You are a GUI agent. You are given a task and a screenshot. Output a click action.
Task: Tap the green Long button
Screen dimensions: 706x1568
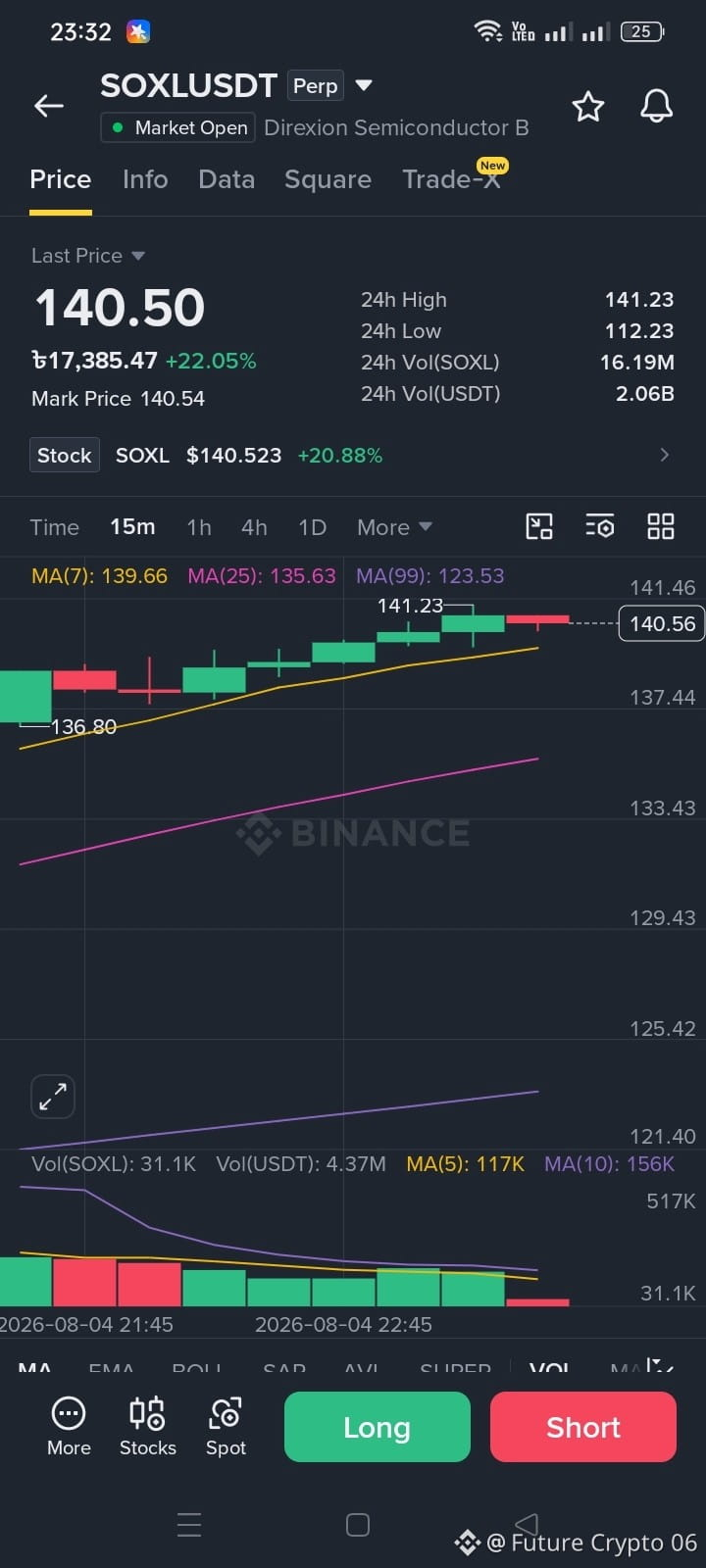point(378,1427)
